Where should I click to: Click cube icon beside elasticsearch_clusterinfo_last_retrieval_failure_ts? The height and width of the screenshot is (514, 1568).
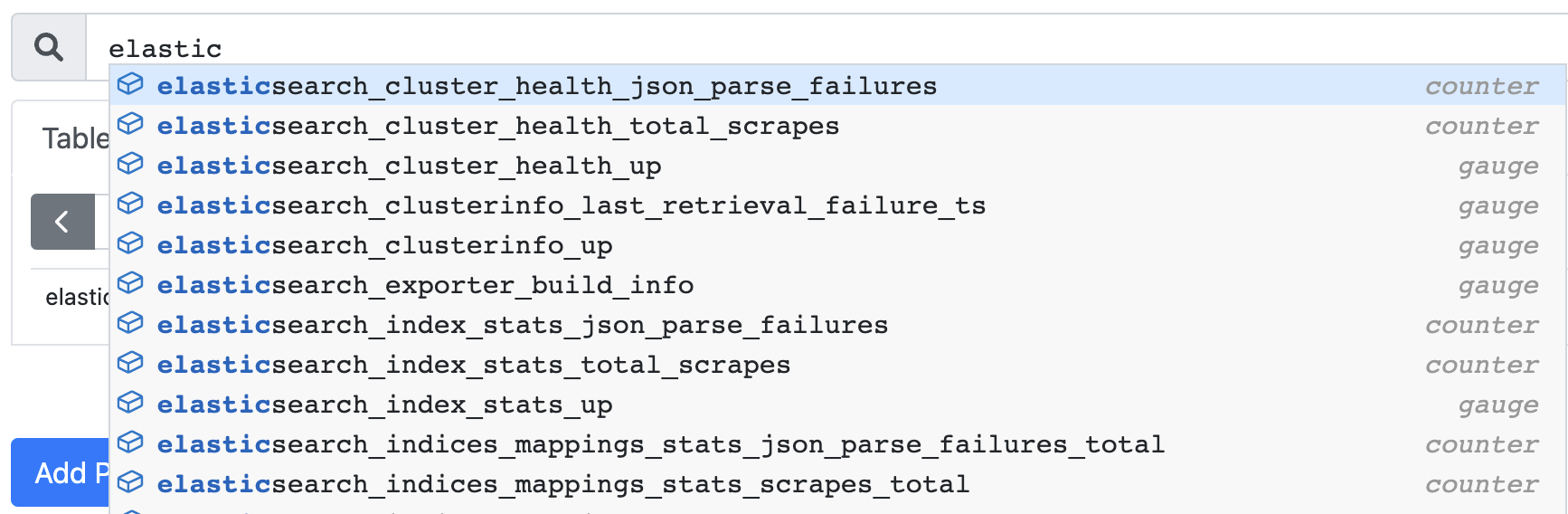click(130, 204)
